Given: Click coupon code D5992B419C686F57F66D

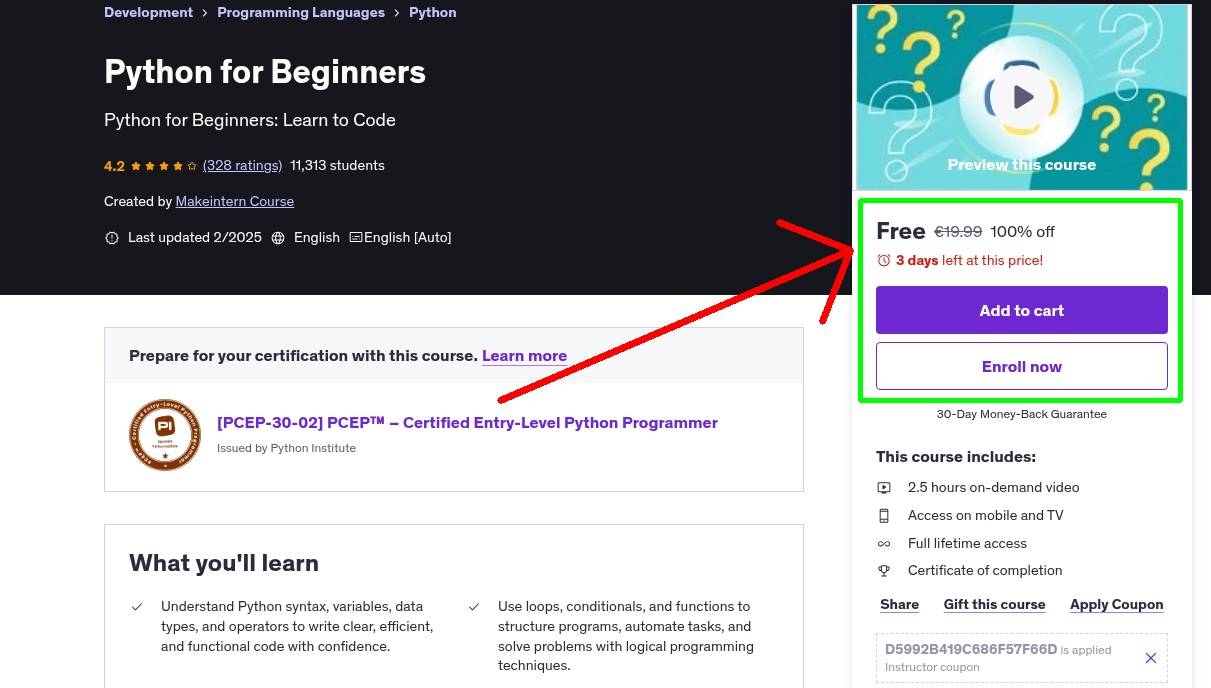Looking at the screenshot, I should pos(971,649).
